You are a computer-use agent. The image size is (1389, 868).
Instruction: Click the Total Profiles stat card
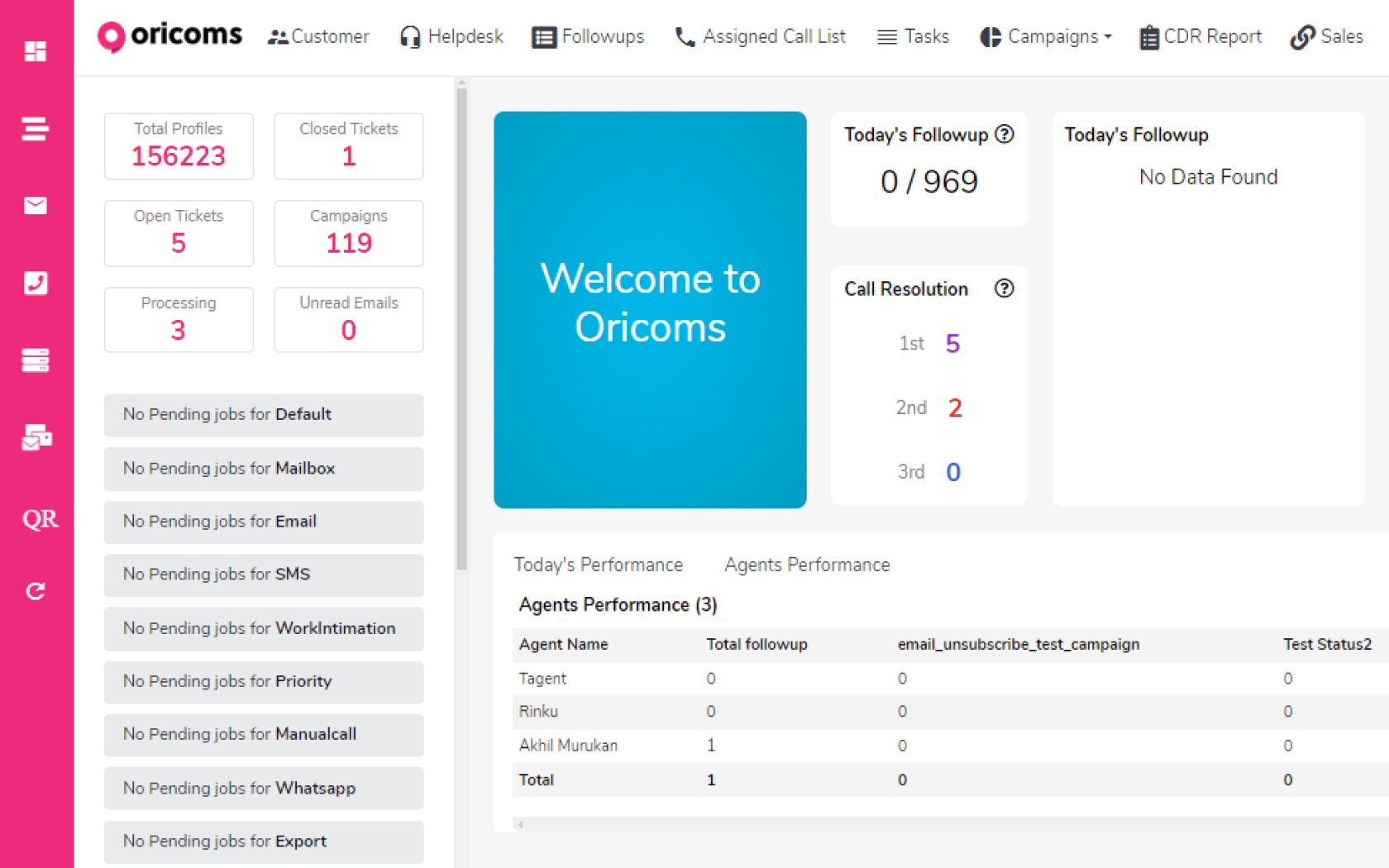tap(179, 146)
